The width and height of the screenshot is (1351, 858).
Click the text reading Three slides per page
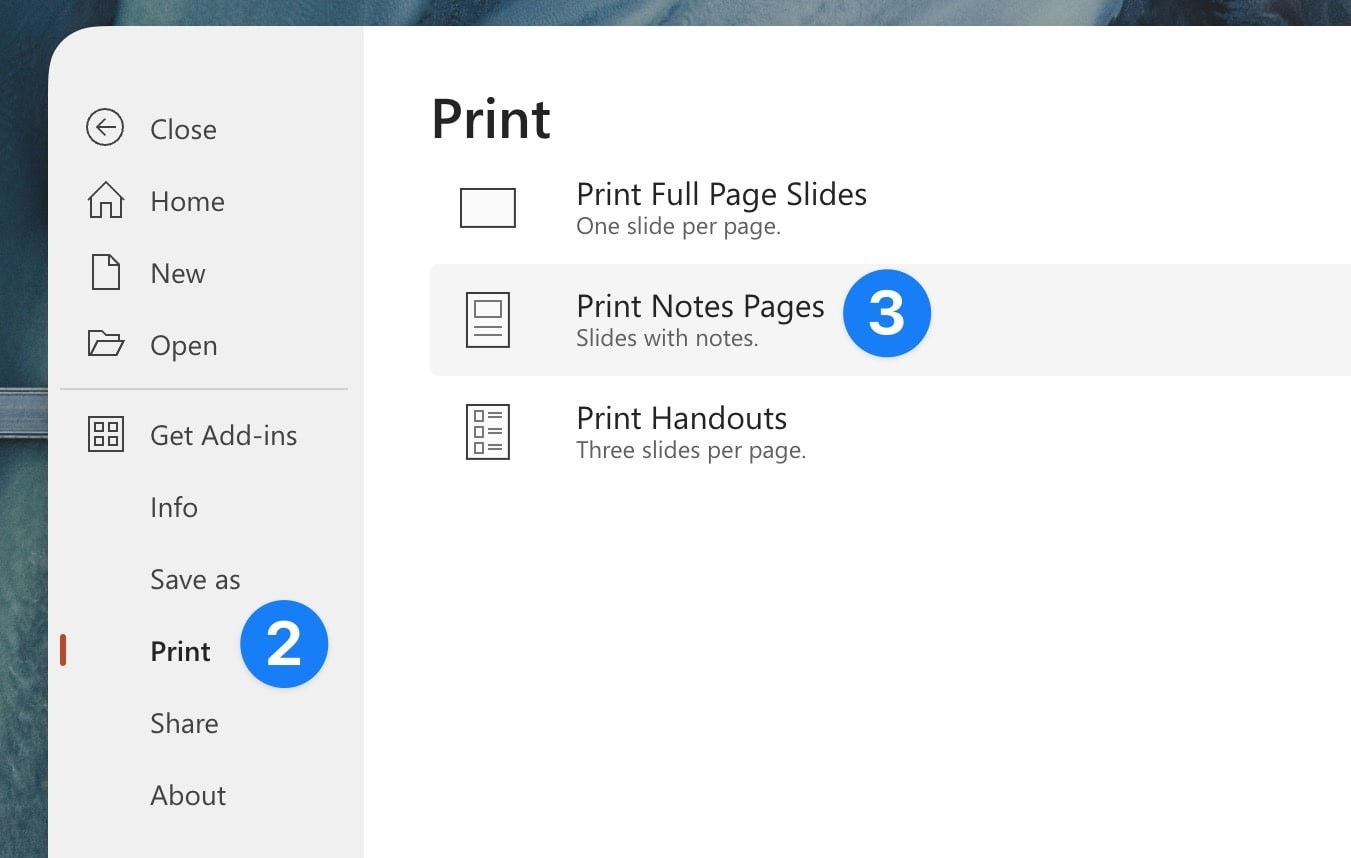pos(692,450)
